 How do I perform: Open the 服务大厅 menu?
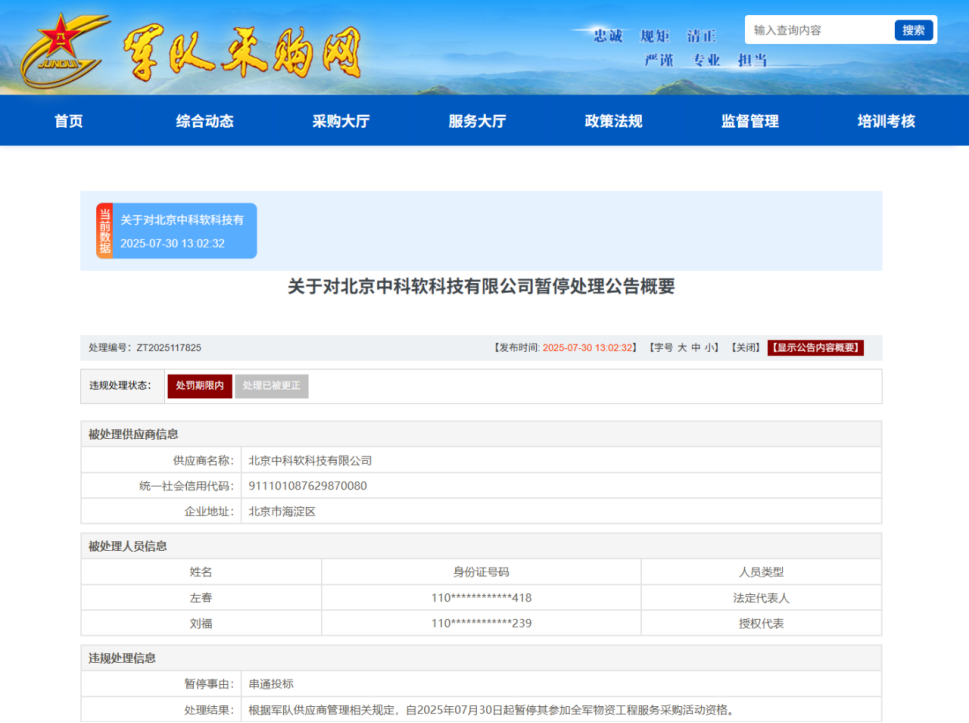[x=477, y=121]
